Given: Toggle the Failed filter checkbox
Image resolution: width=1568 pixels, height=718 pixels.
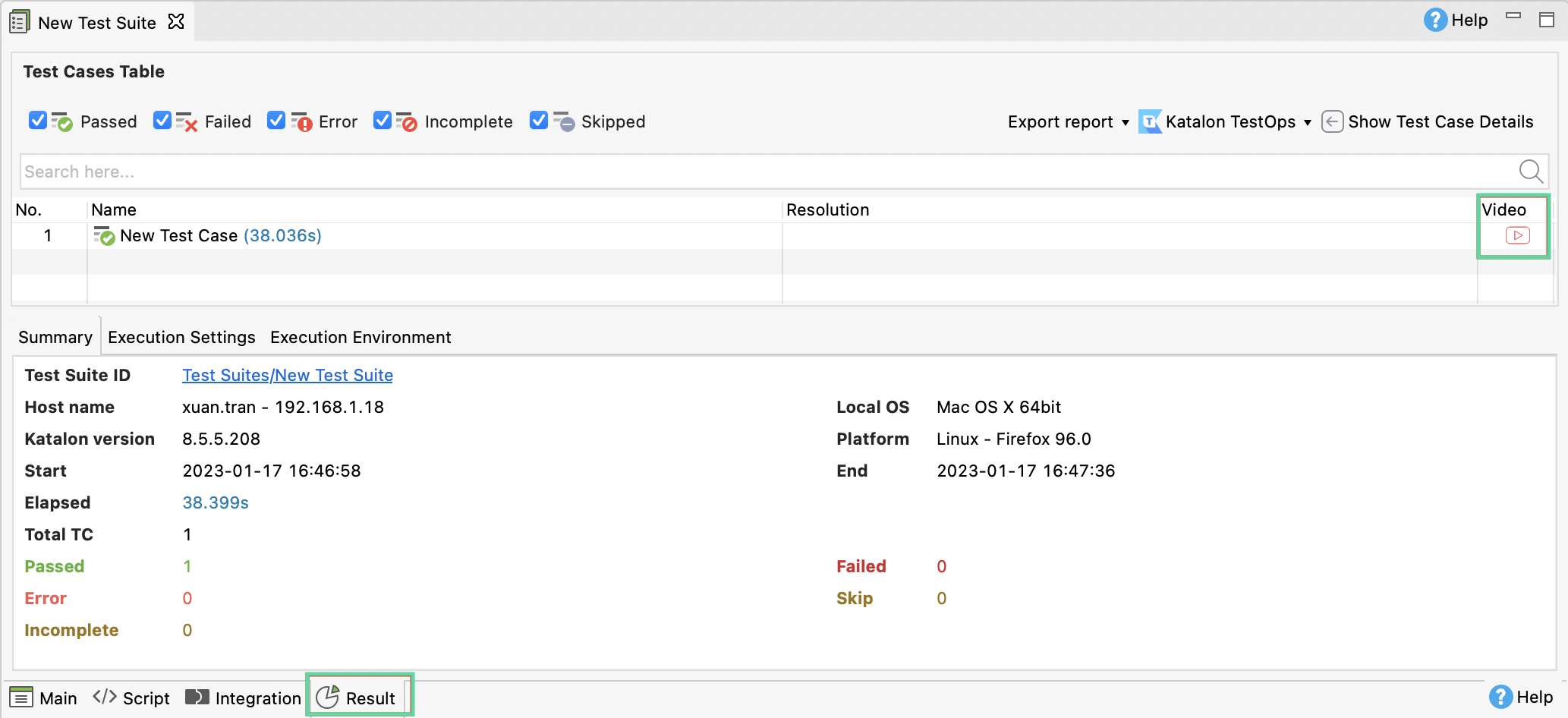Looking at the screenshot, I should click(x=162, y=121).
